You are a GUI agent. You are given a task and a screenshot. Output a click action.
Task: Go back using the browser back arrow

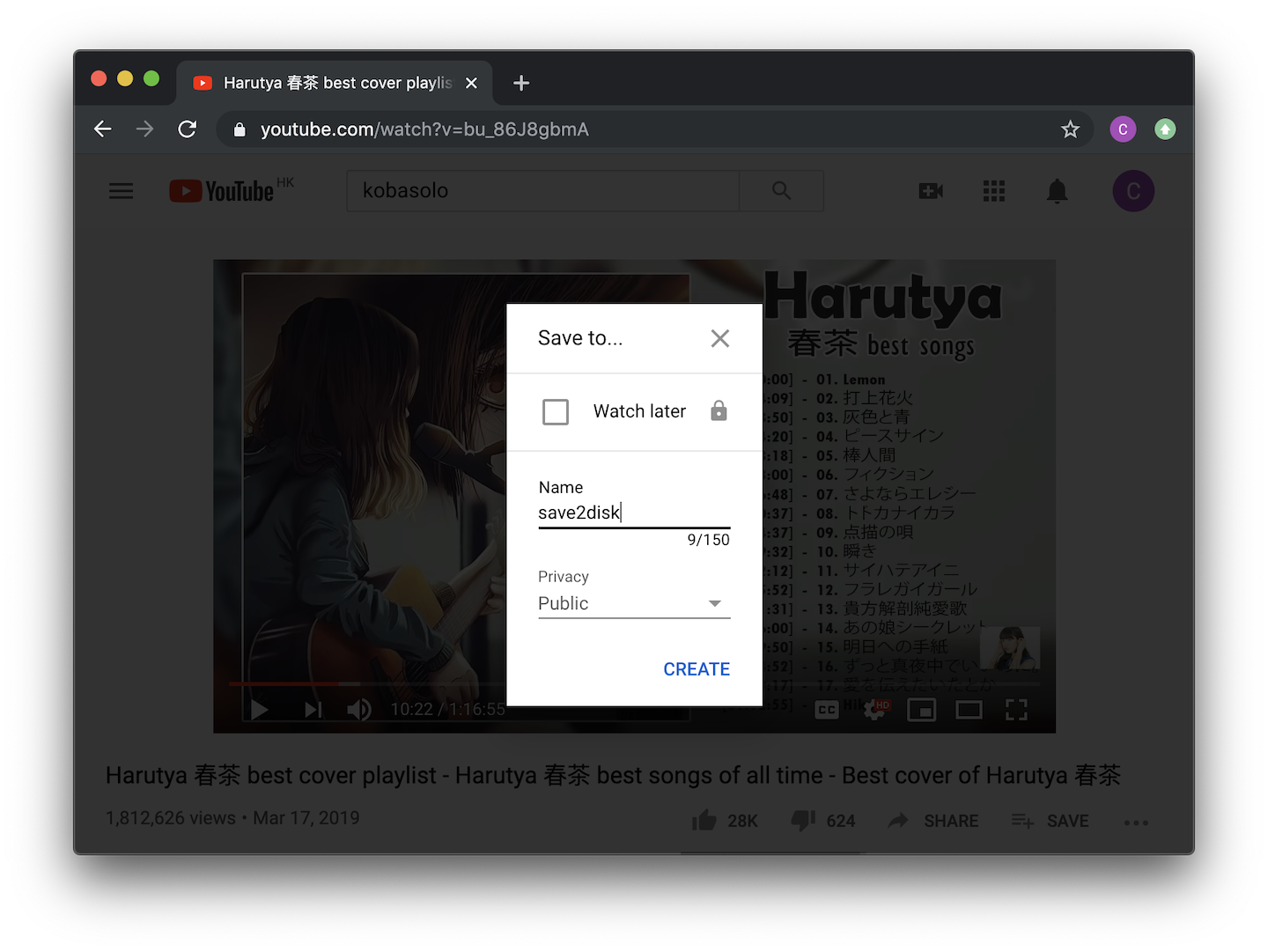103,129
